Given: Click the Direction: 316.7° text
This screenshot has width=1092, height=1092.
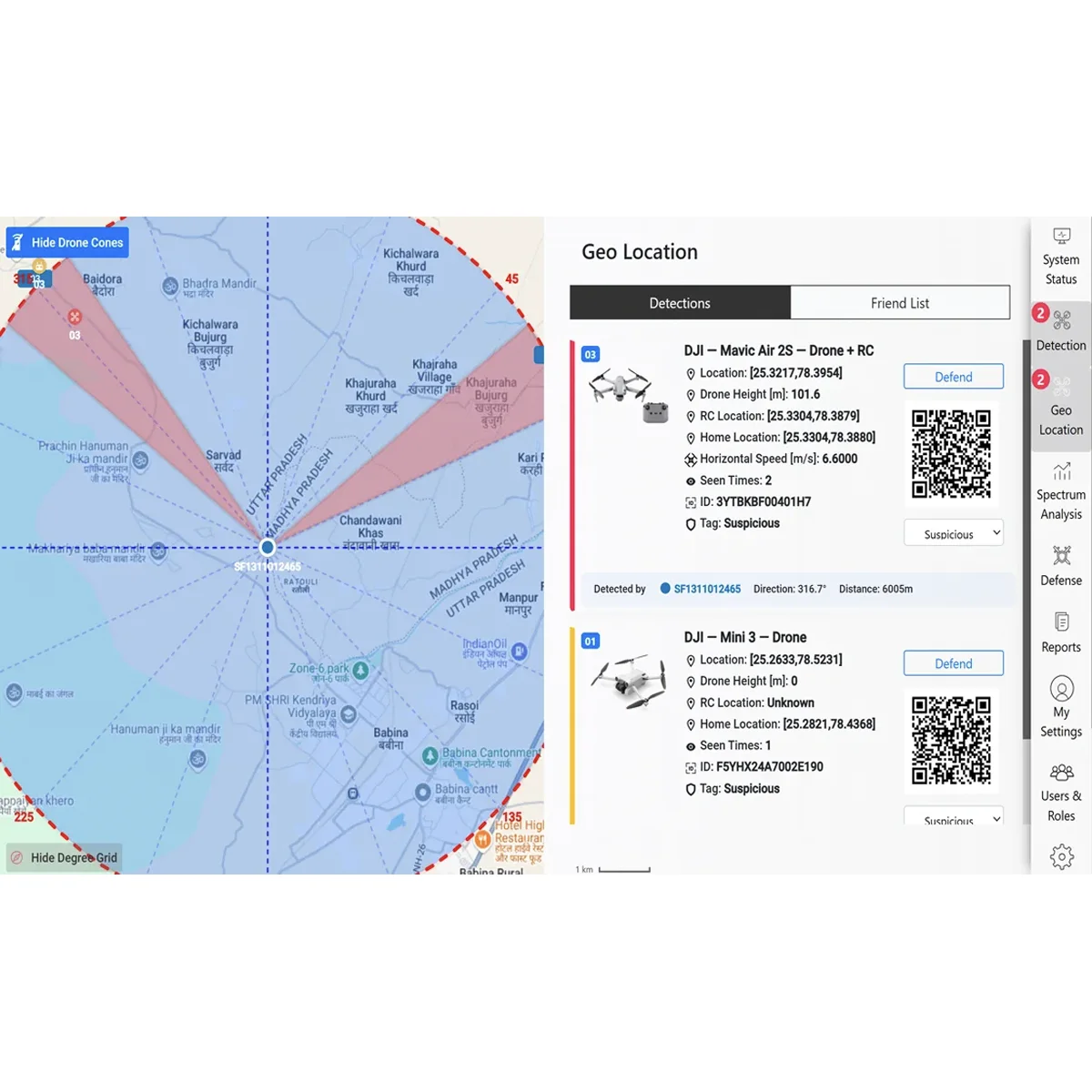Looking at the screenshot, I should coord(790,589).
